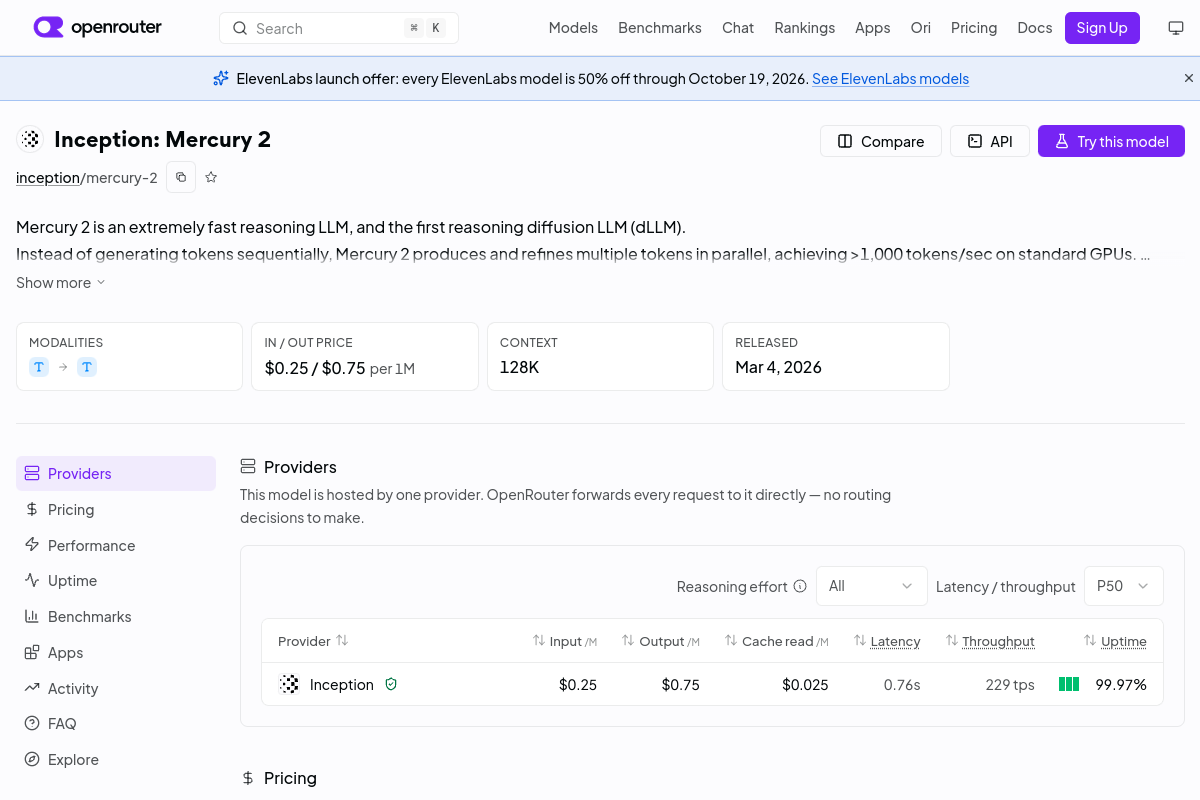The height and width of the screenshot is (800, 1200).
Task: Jump to Activity in the sidebar
Action: coord(116,688)
